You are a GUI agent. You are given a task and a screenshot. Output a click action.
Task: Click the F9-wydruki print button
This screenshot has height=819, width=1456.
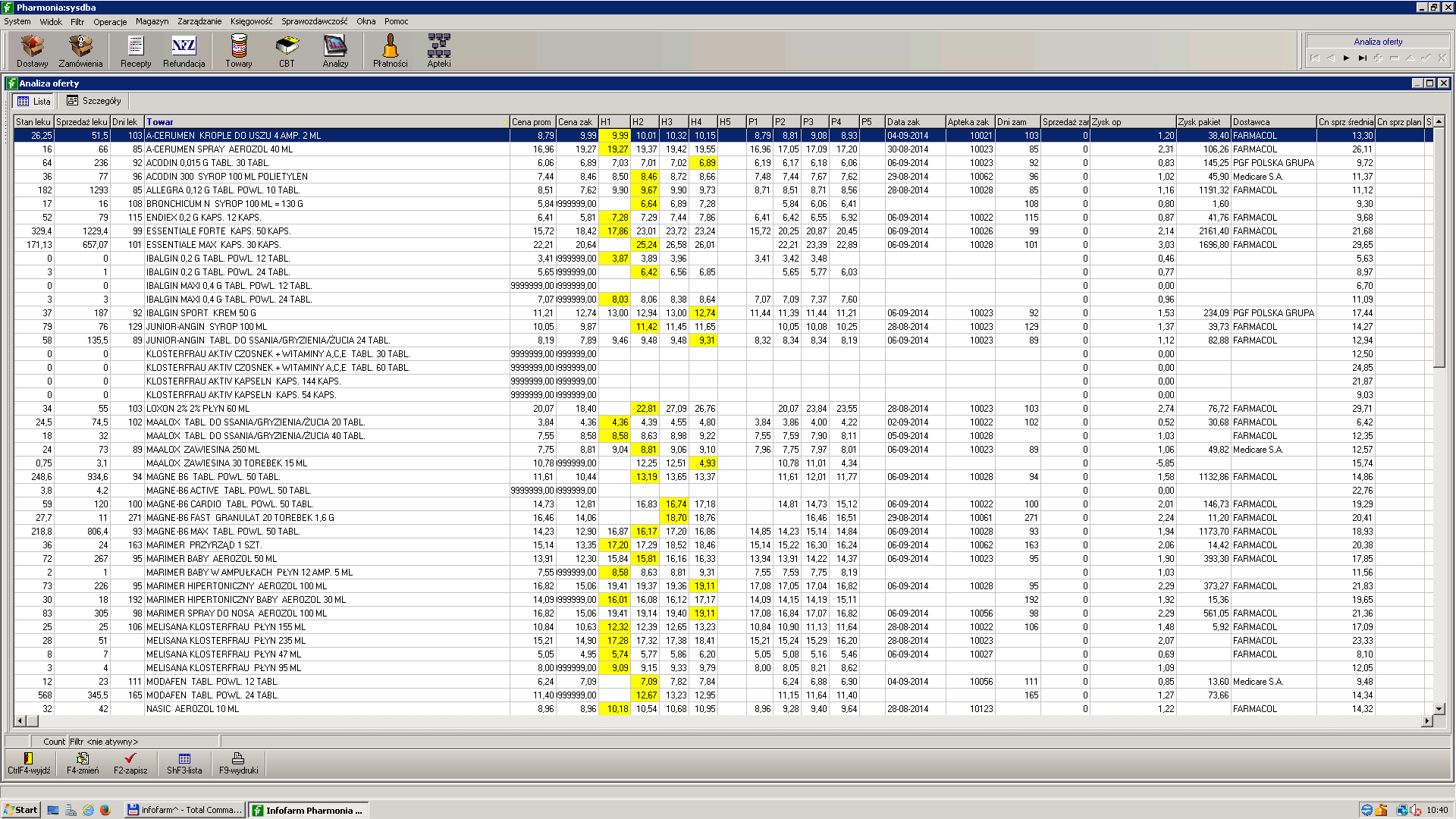pos(238,763)
